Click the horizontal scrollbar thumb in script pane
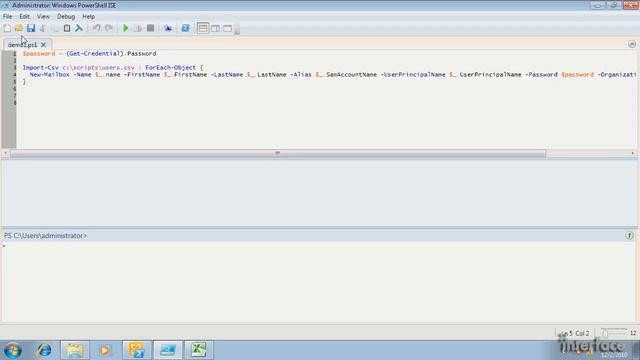The height and width of the screenshot is (360, 640). (278, 153)
